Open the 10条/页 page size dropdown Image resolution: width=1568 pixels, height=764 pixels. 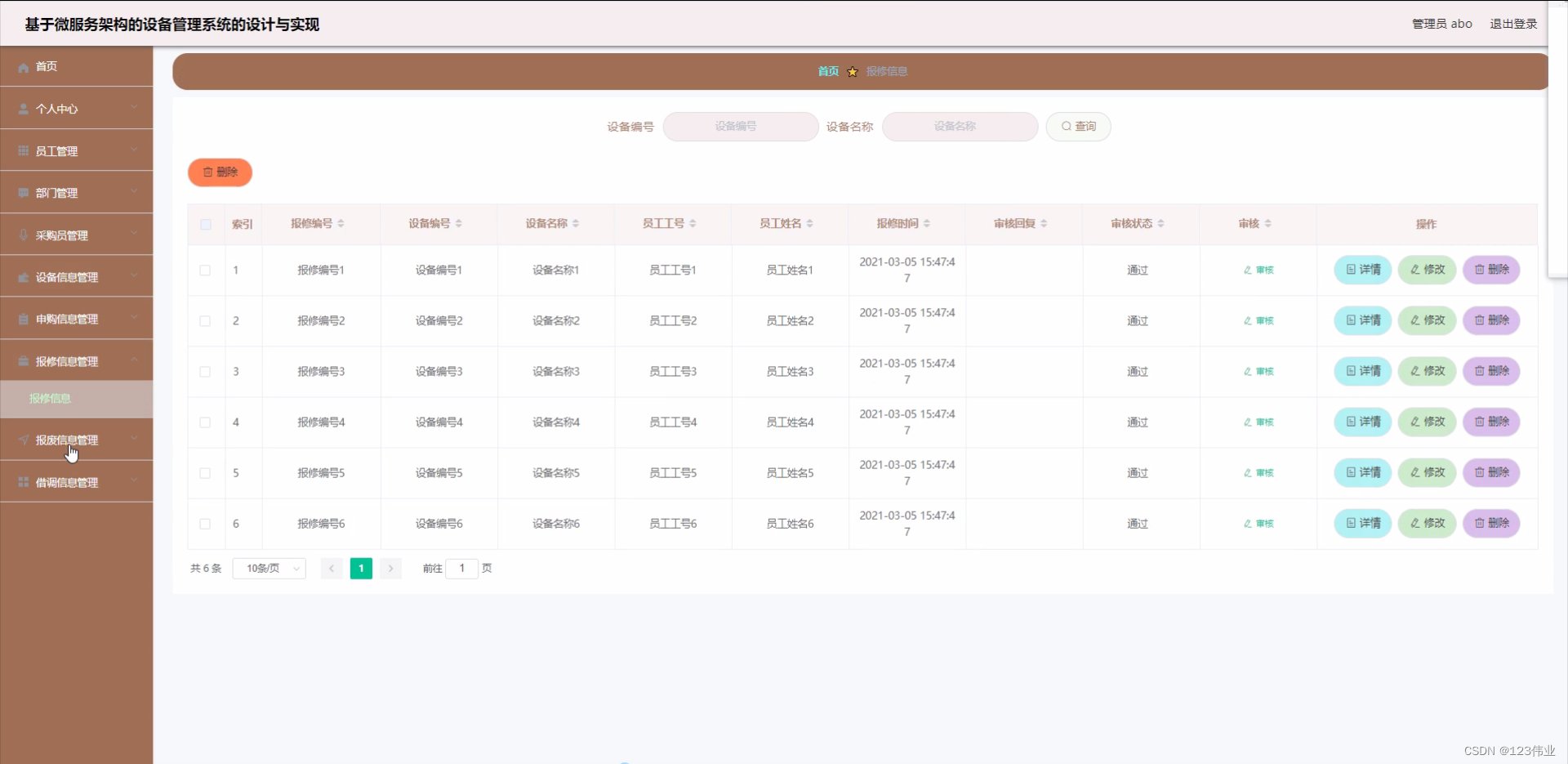click(268, 568)
